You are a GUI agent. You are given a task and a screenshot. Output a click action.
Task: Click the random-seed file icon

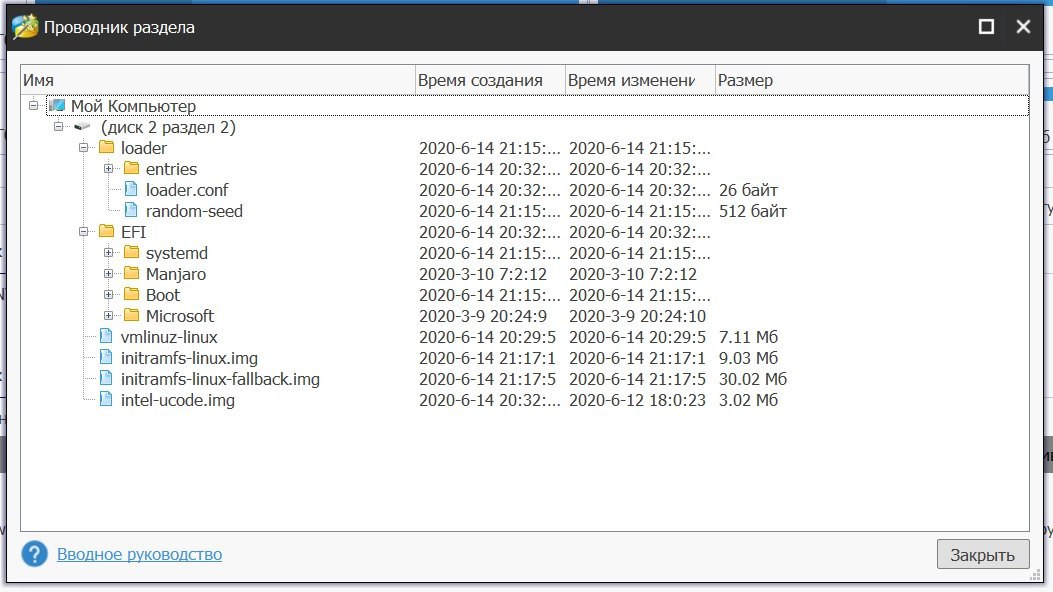(x=132, y=210)
